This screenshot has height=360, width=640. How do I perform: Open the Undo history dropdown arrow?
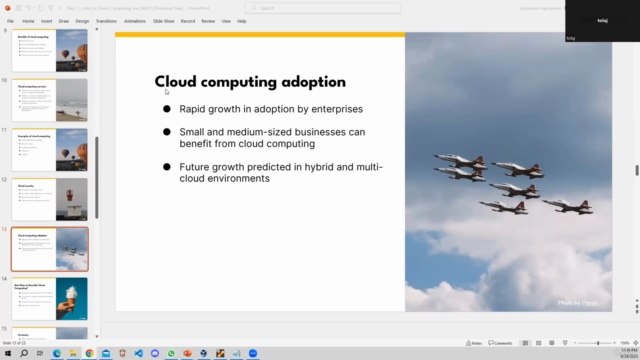point(33,8)
